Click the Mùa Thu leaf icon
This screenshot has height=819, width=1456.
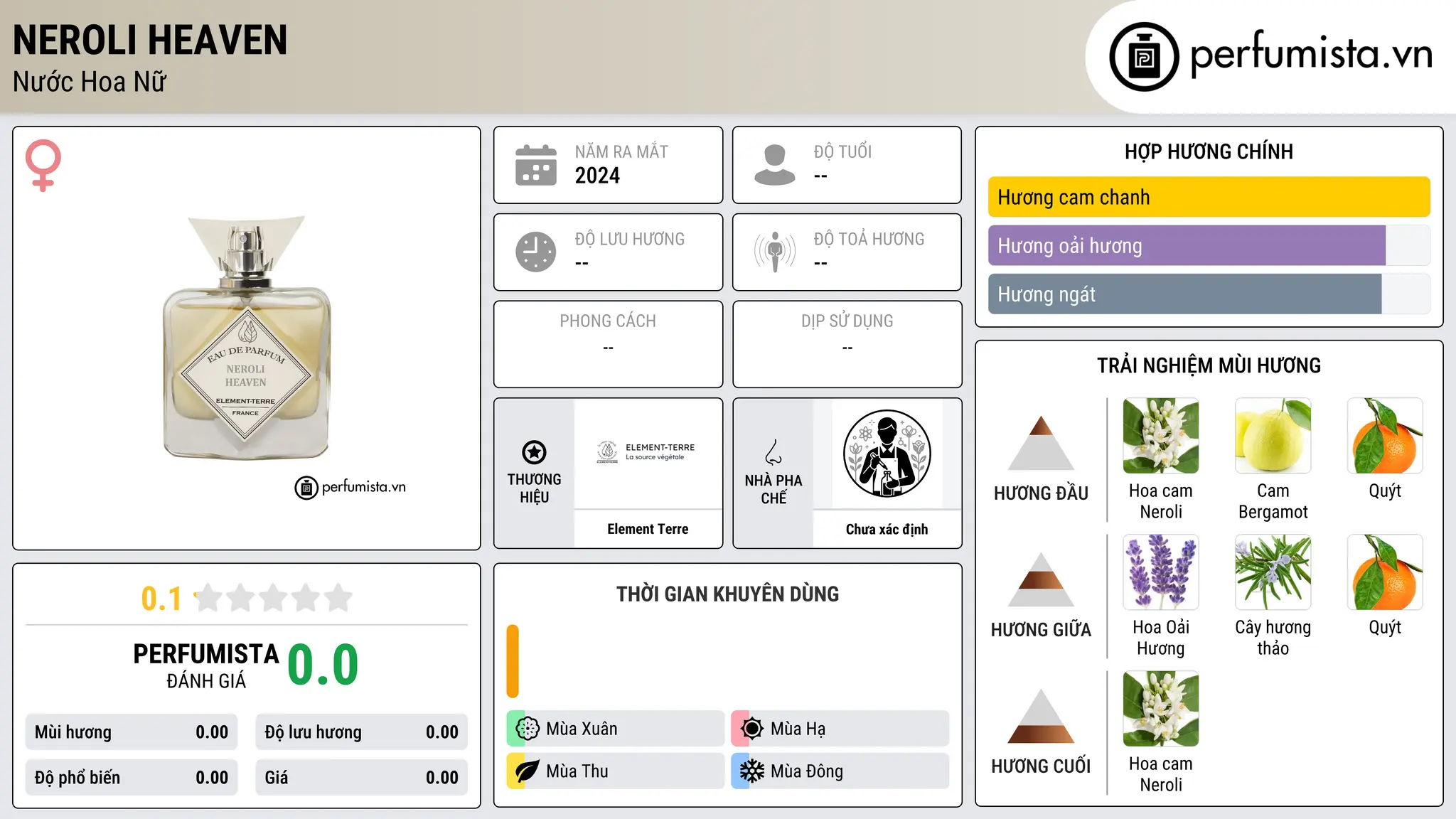(528, 771)
